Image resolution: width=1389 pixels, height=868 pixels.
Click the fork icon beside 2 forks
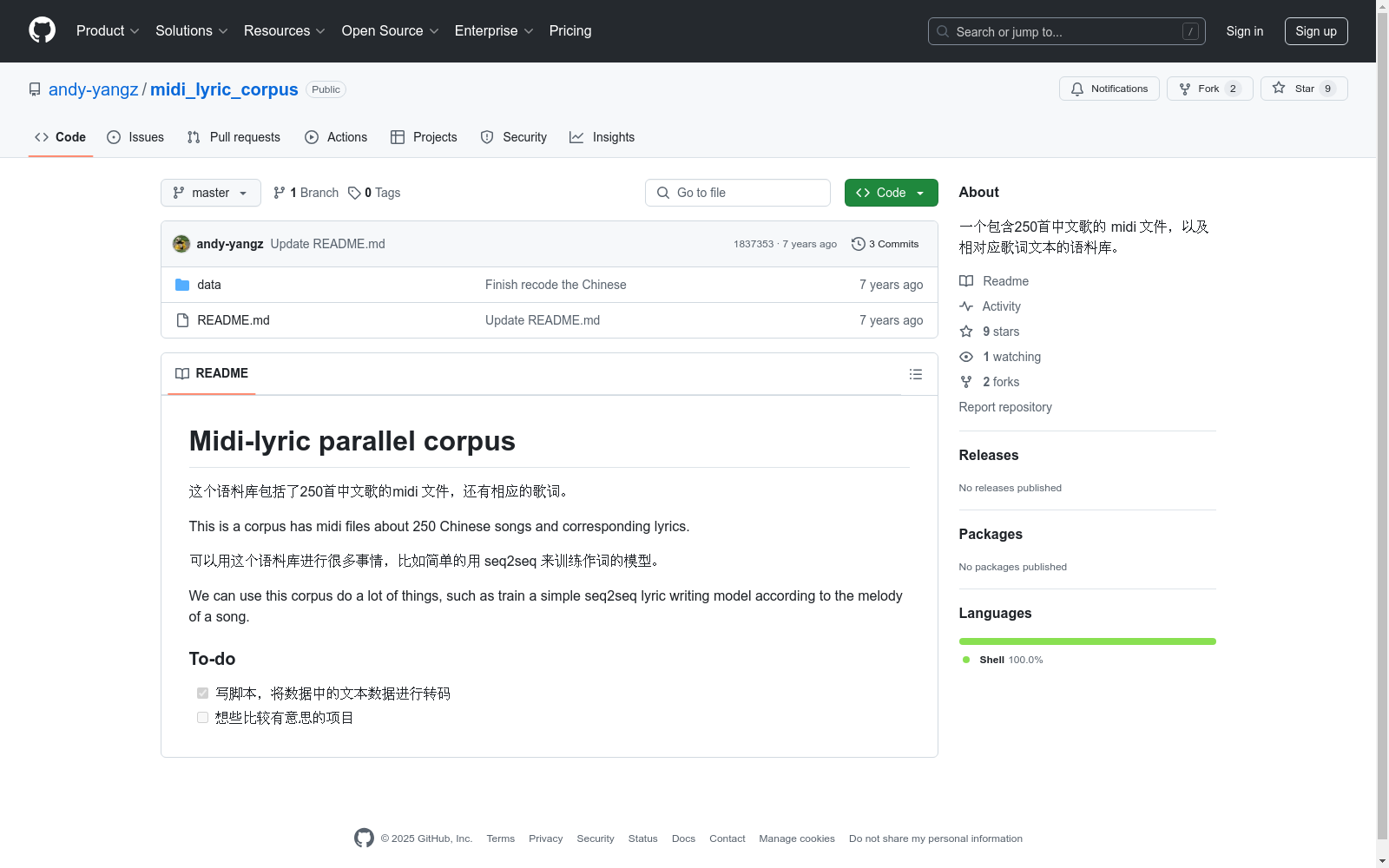point(966,382)
